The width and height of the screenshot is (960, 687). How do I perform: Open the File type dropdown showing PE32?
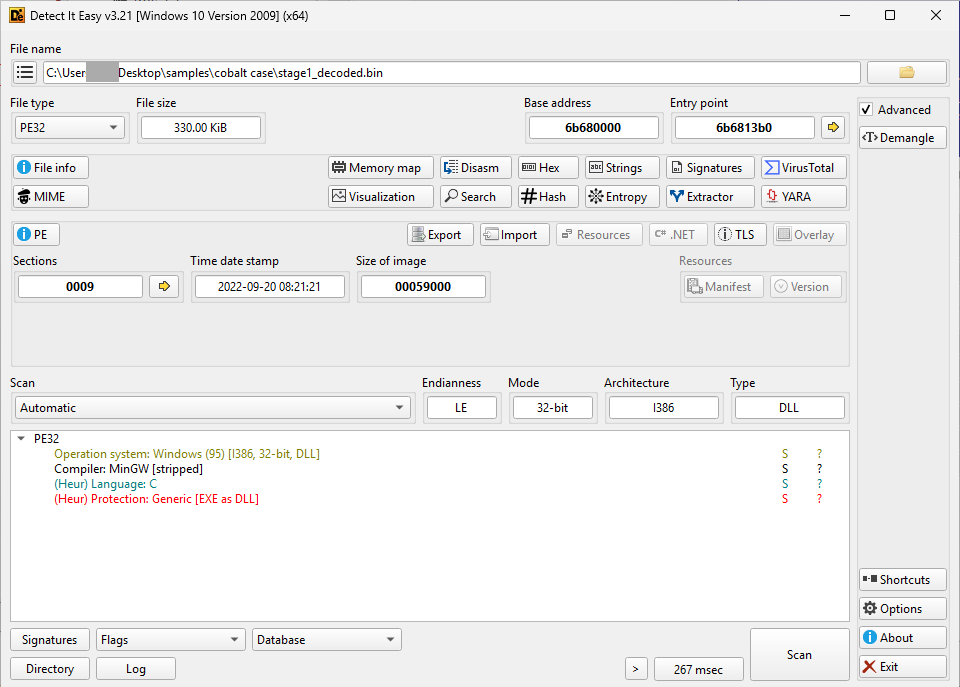pyautogui.click(x=69, y=127)
